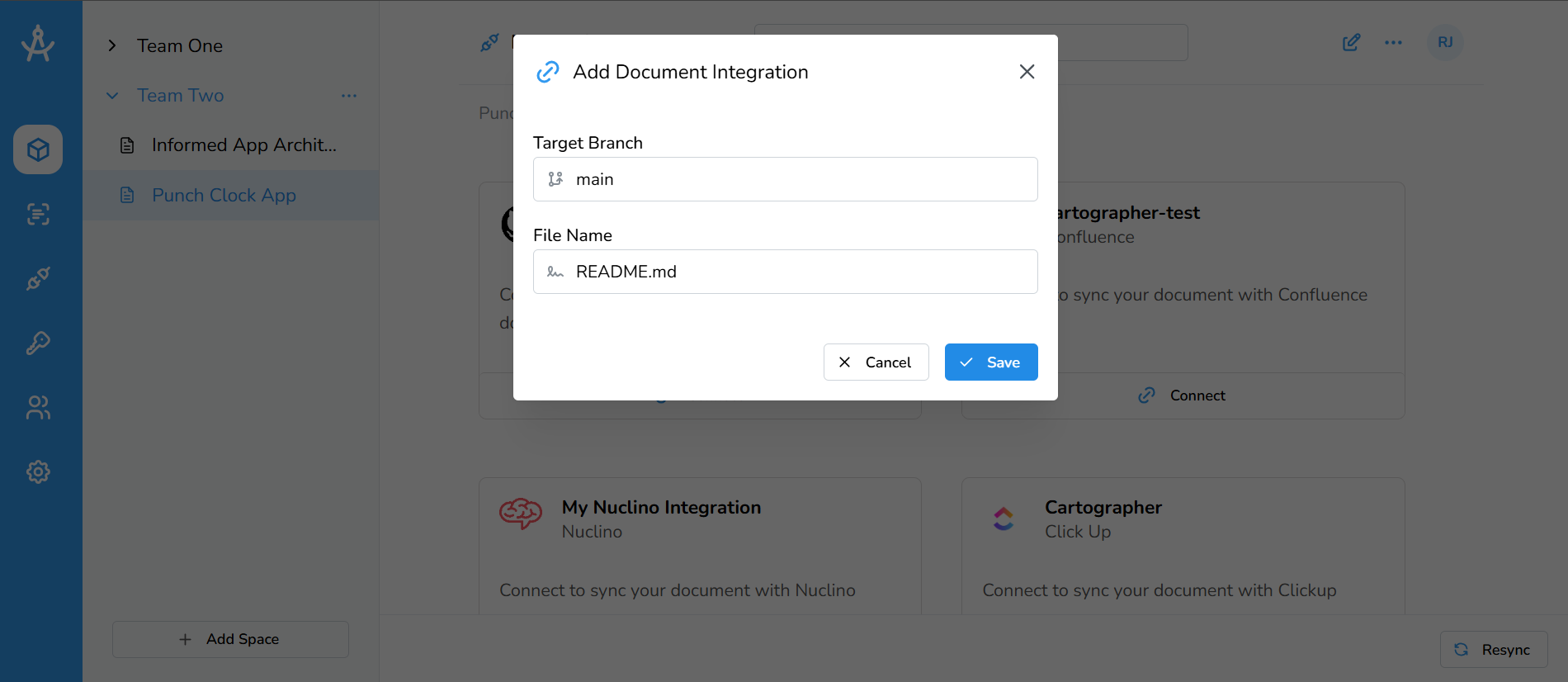Image resolution: width=1568 pixels, height=682 pixels.
Task: Click Connect to sync with Nuclino text
Action: coord(678,590)
